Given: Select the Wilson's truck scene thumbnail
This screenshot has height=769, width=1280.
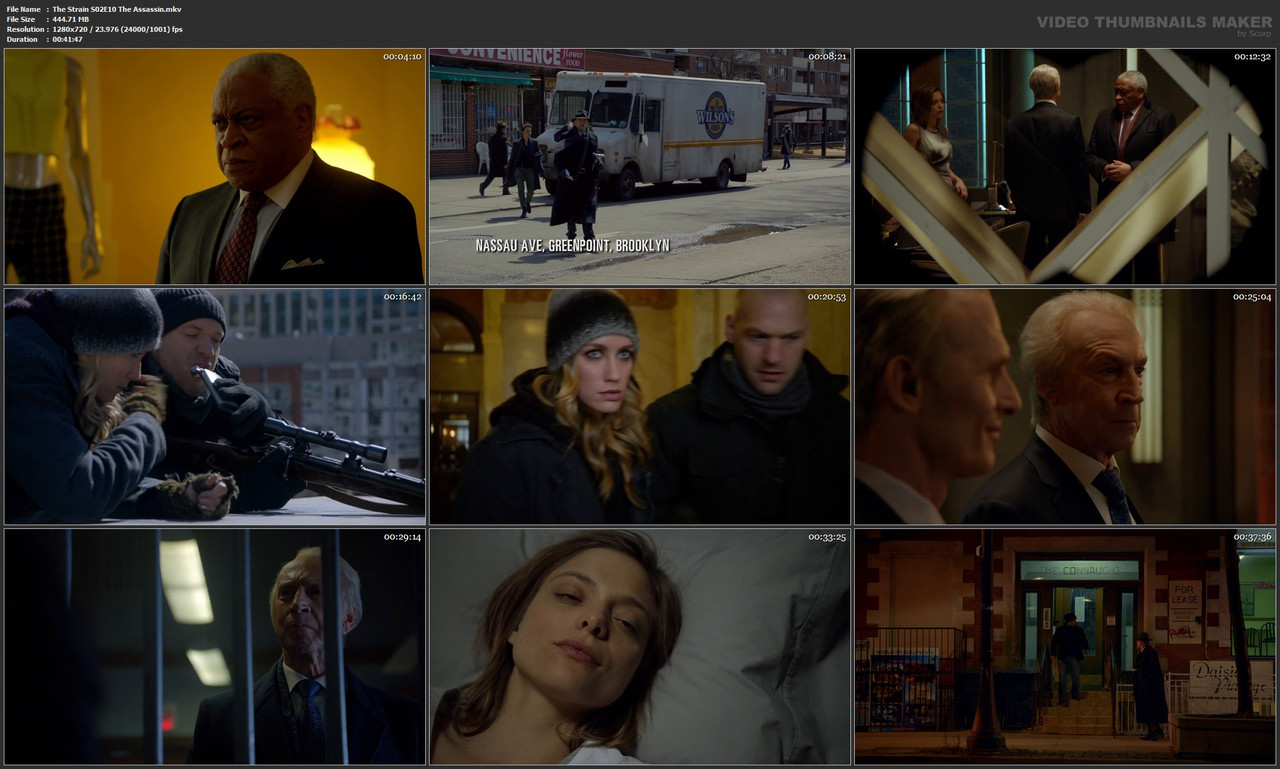Looking at the screenshot, I should 640,165.
